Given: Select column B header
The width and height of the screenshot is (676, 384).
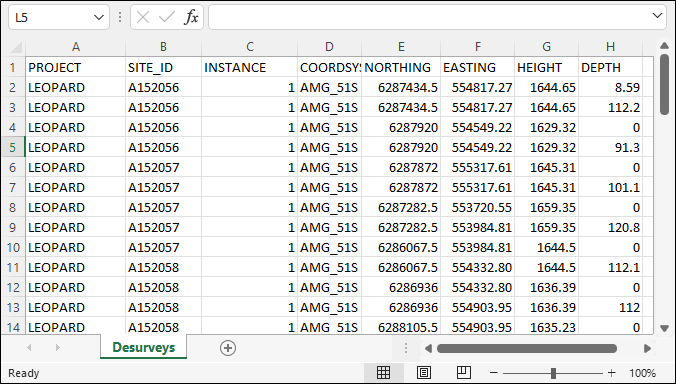Looking at the screenshot, I should 163,47.
